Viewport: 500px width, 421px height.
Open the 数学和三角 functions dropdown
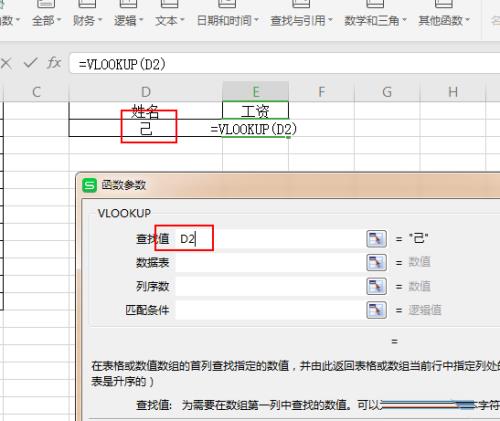tap(375, 21)
